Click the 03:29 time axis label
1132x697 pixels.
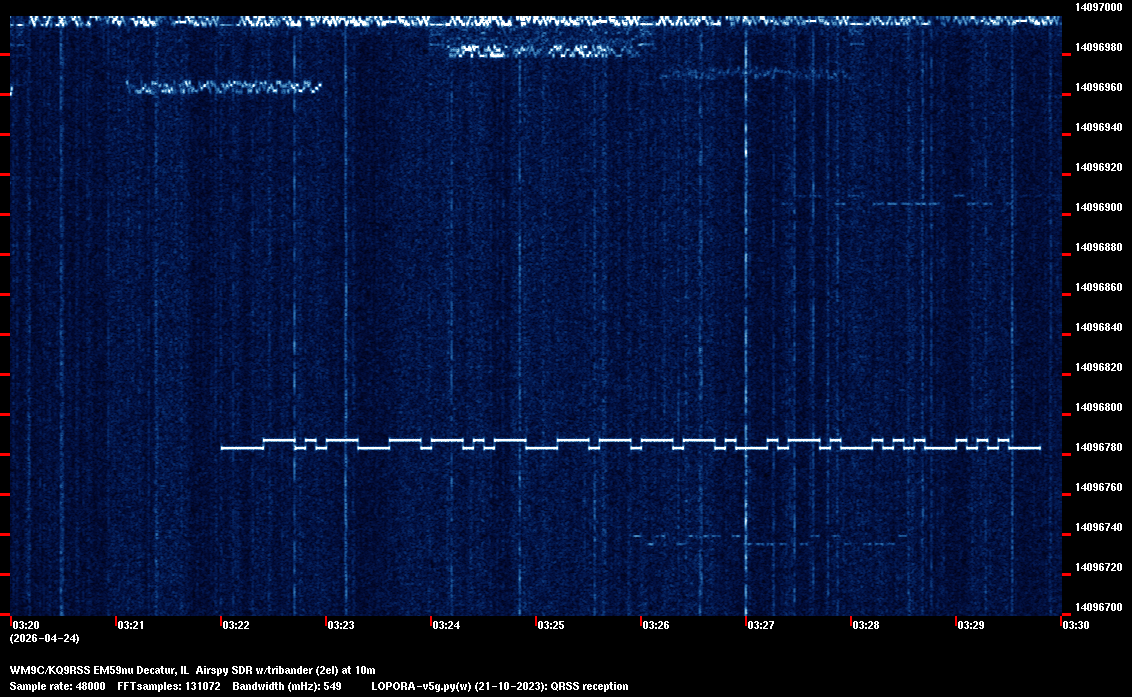971,625
